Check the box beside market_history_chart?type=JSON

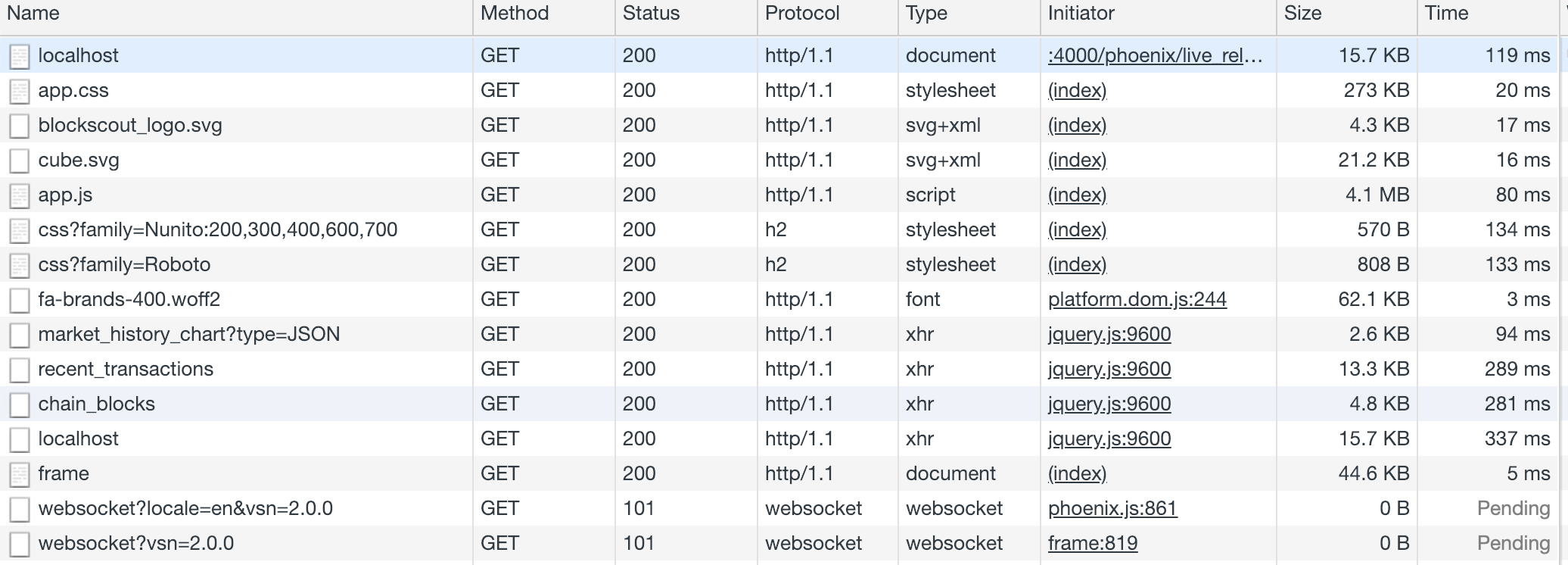[x=20, y=333]
